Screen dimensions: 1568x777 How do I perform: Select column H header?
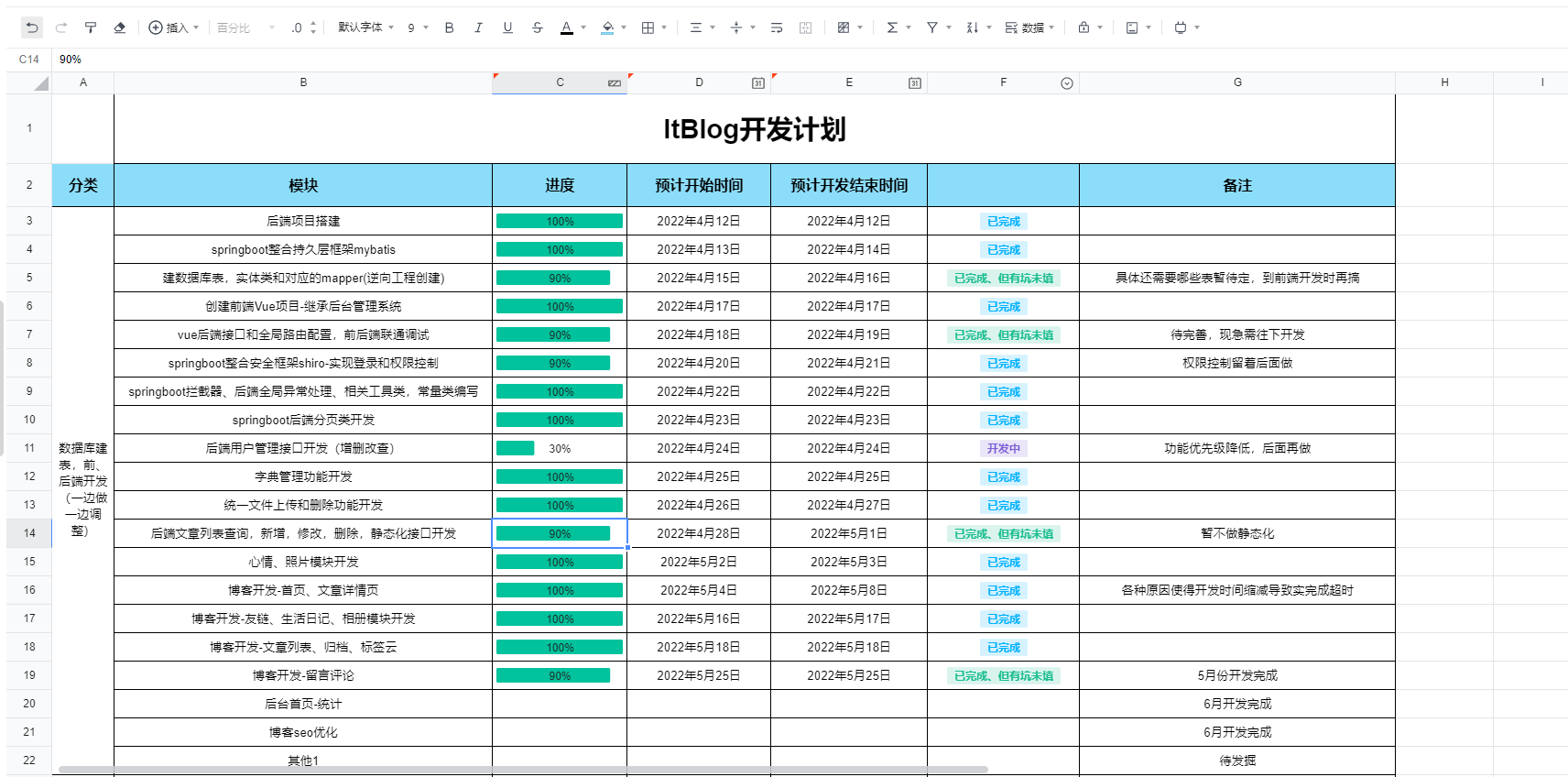tap(1444, 82)
